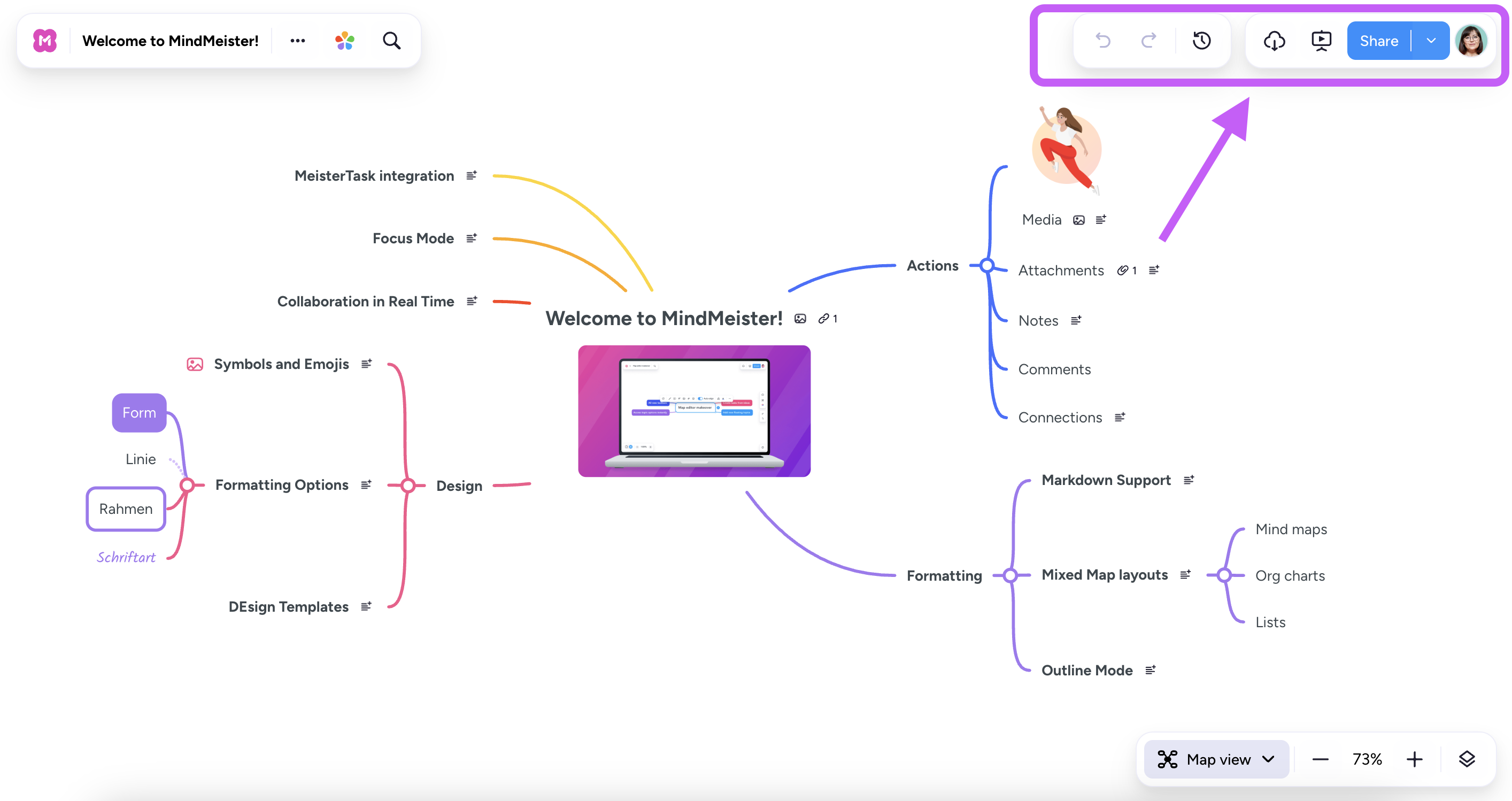Open the version history clock icon
Image resolution: width=1512 pixels, height=801 pixels.
pyautogui.click(x=1201, y=41)
